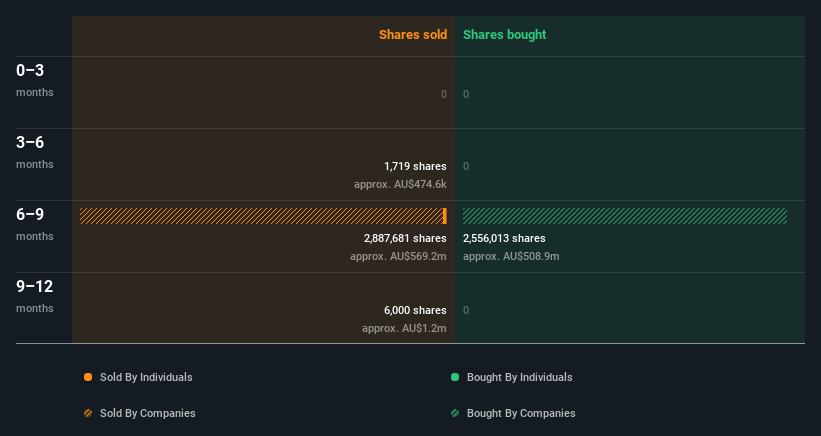This screenshot has height=436, width=821.
Task: Click the 0 shares sold value in 0–3 months
Action: (x=443, y=94)
